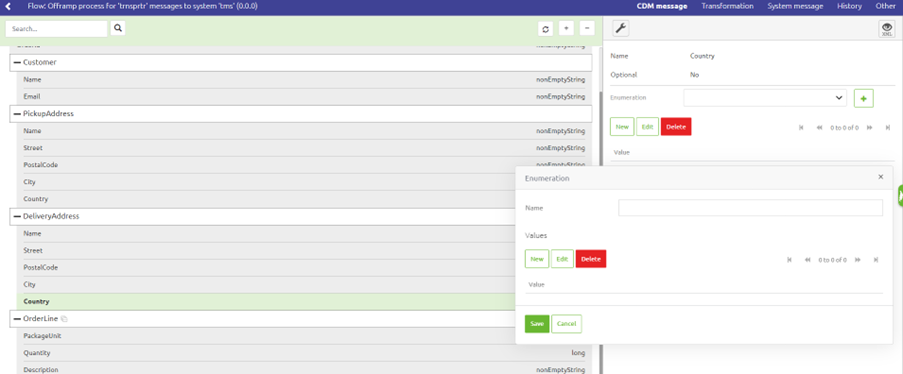Image resolution: width=903 pixels, height=374 pixels.
Task: Select the Description row
Action: 304,369
